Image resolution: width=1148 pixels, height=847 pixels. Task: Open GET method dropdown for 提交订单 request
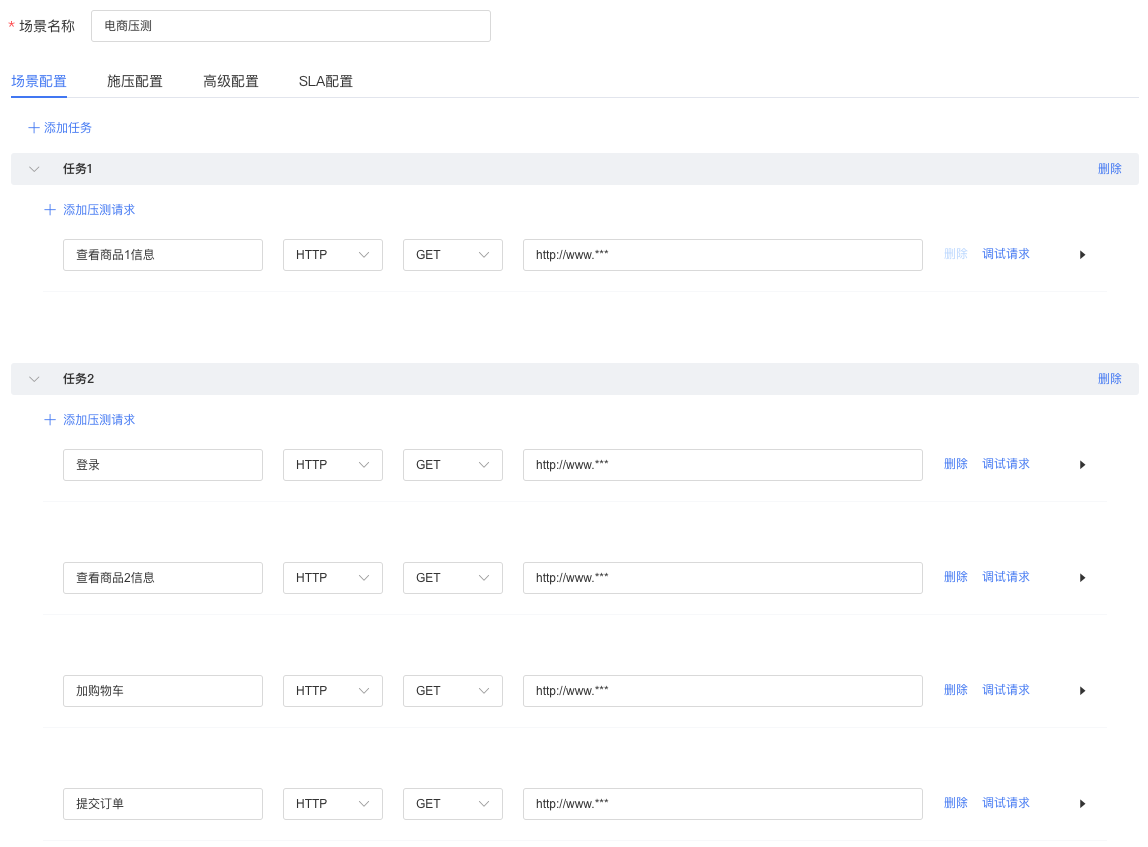click(452, 804)
